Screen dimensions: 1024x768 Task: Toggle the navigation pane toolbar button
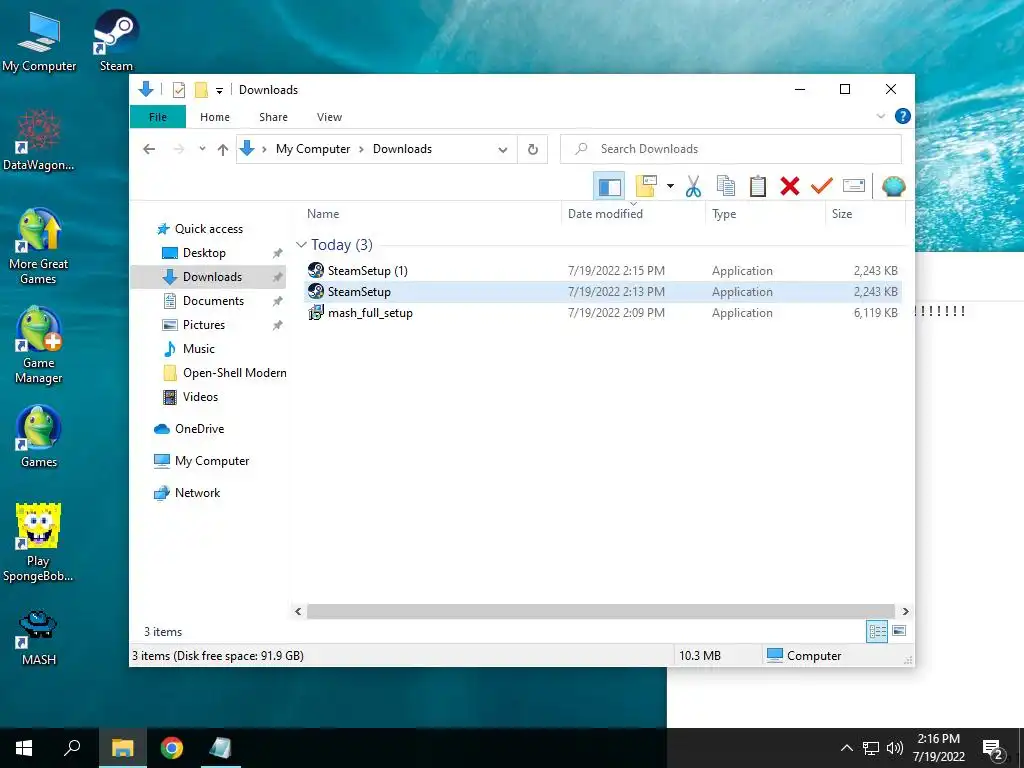(x=609, y=187)
